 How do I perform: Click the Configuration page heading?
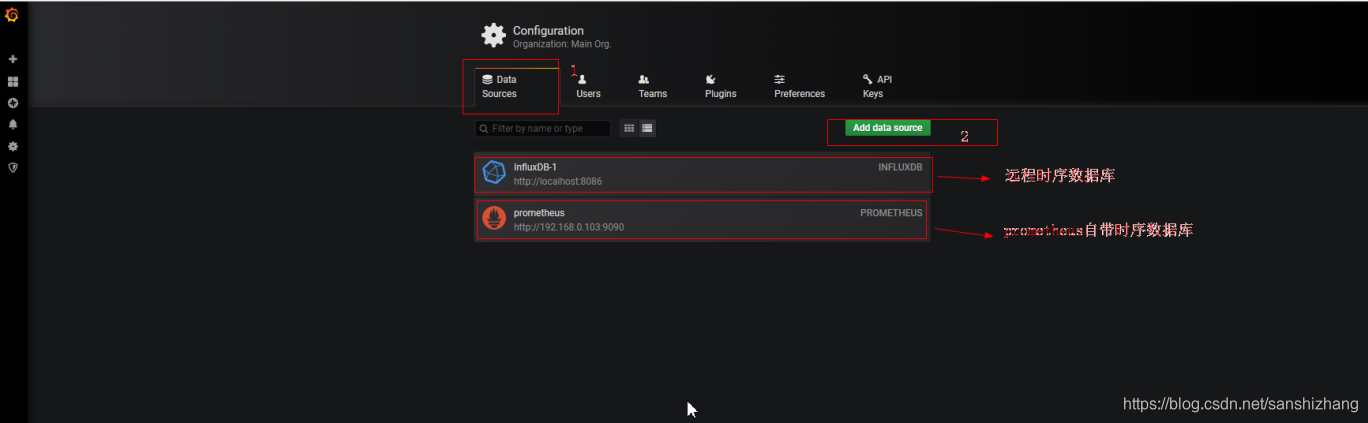548,31
